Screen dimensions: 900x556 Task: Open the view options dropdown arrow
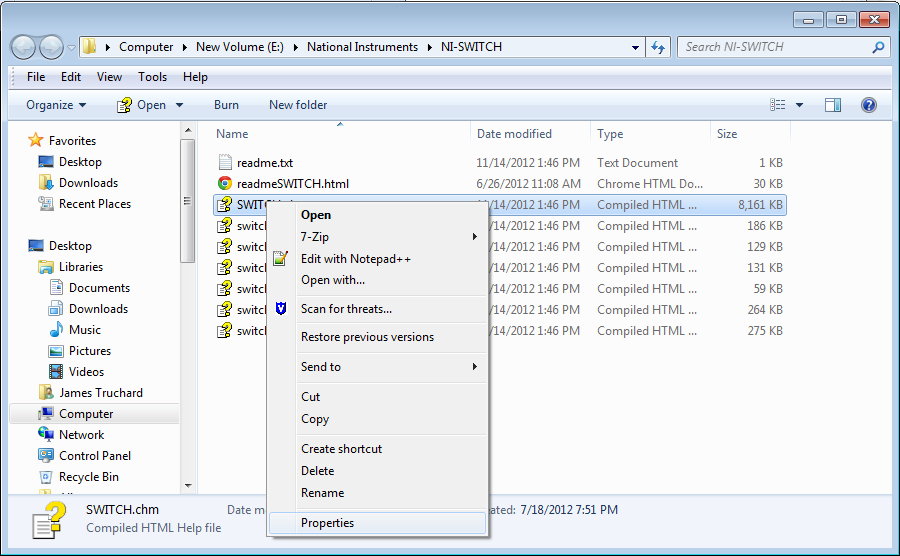tap(799, 105)
